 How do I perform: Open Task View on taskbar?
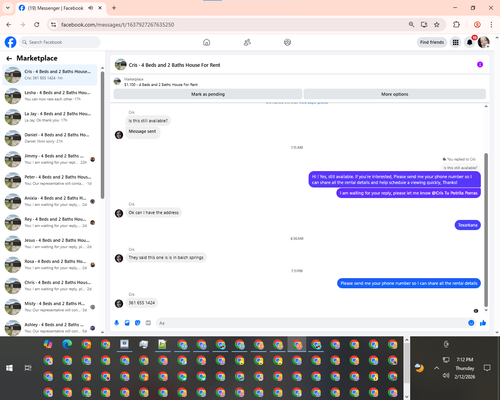[x=28, y=368]
